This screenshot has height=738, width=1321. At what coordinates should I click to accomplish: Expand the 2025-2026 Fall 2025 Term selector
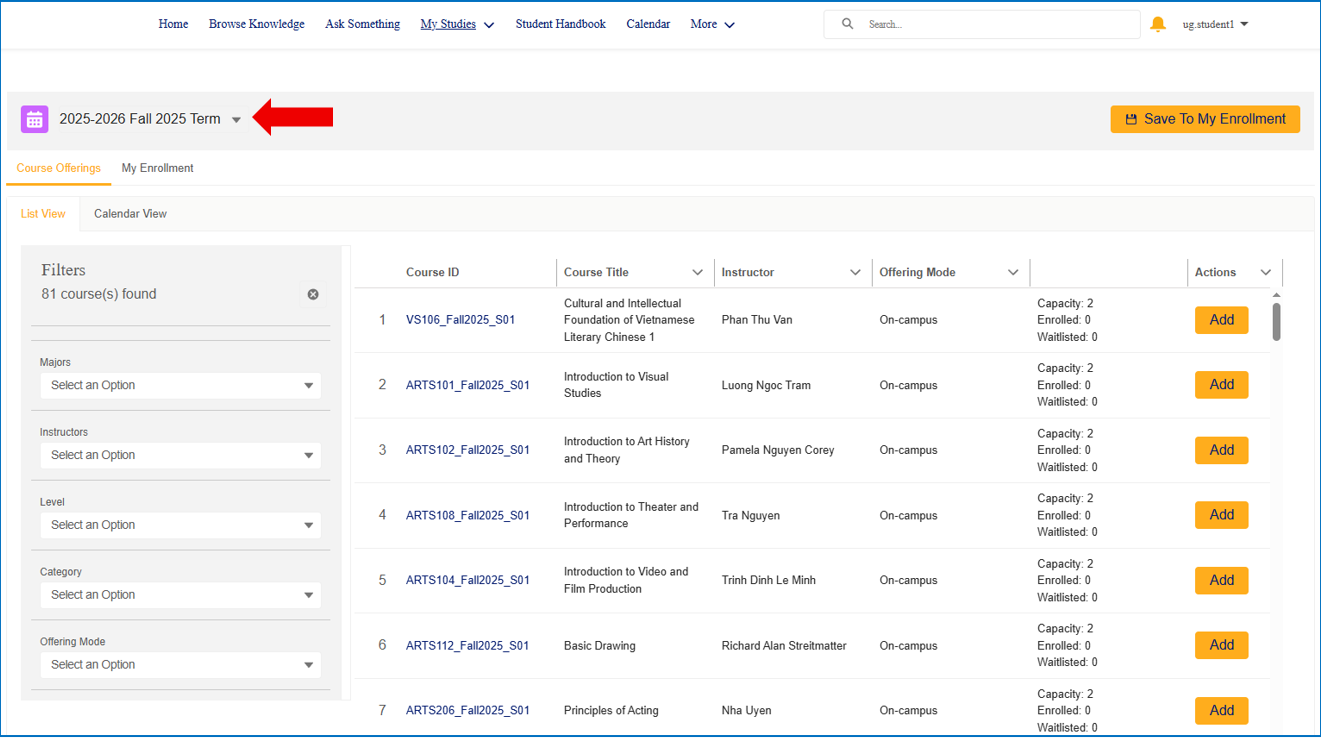coord(237,118)
